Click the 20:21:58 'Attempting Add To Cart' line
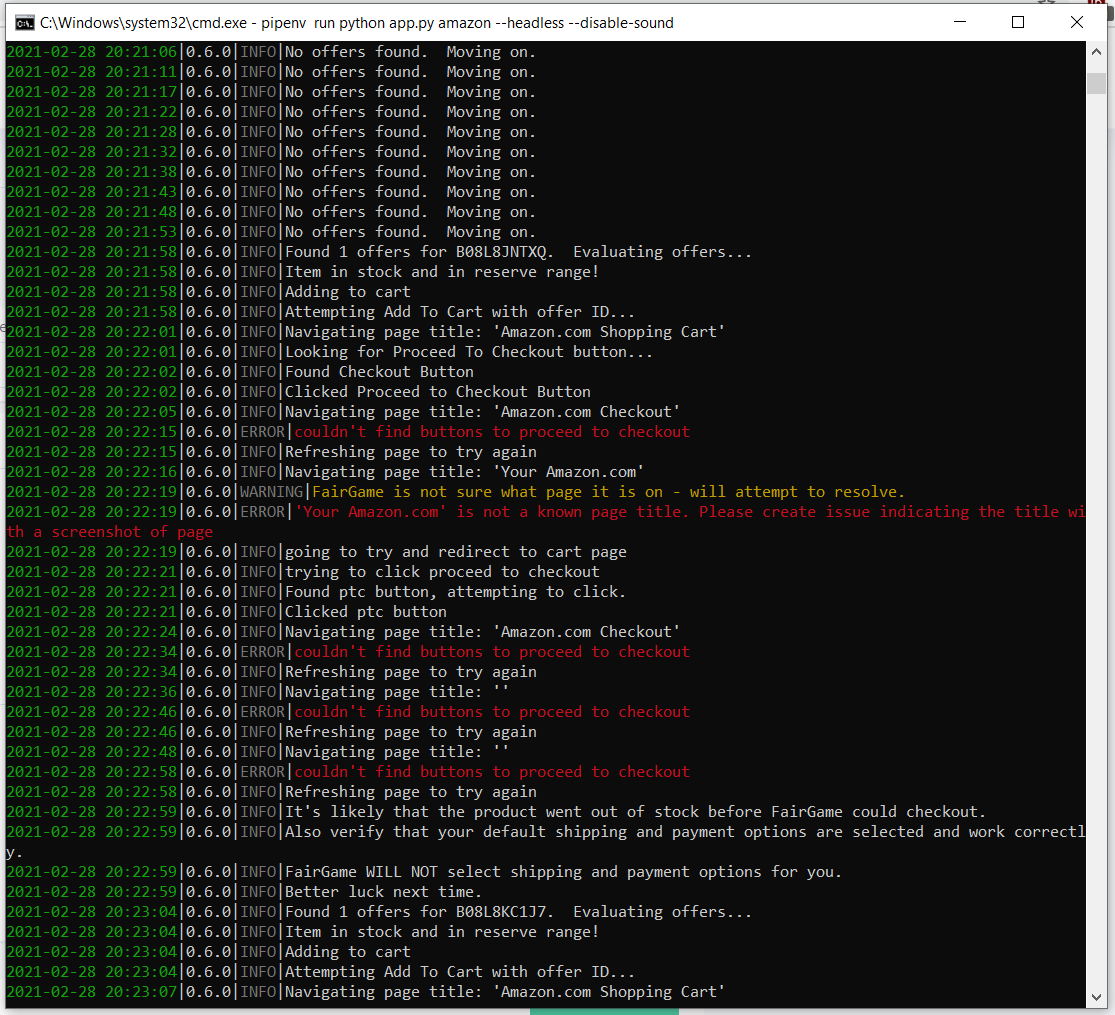Image resolution: width=1115 pixels, height=1015 pixels. point(321,312)
